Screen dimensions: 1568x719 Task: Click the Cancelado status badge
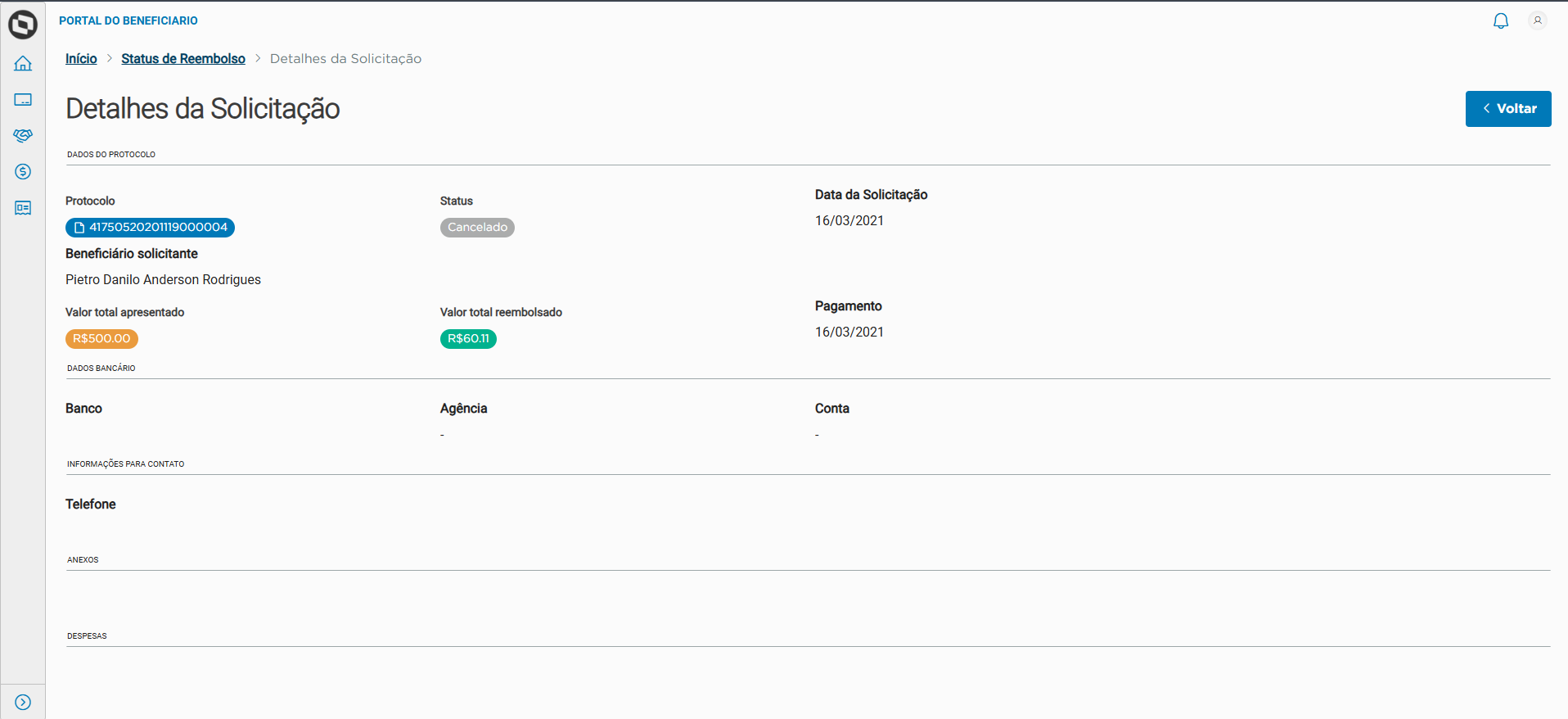[477, 228]
